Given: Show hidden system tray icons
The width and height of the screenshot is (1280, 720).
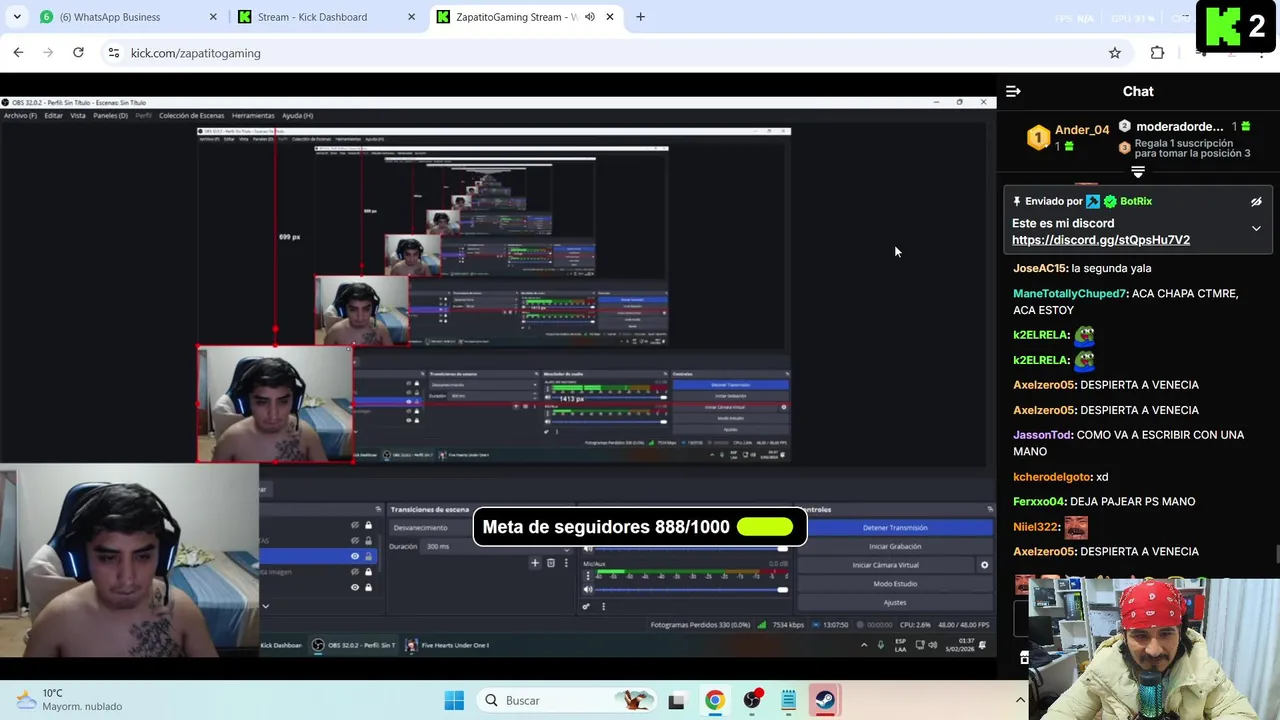Looking at the screenshot, I should coord(1020,700).
